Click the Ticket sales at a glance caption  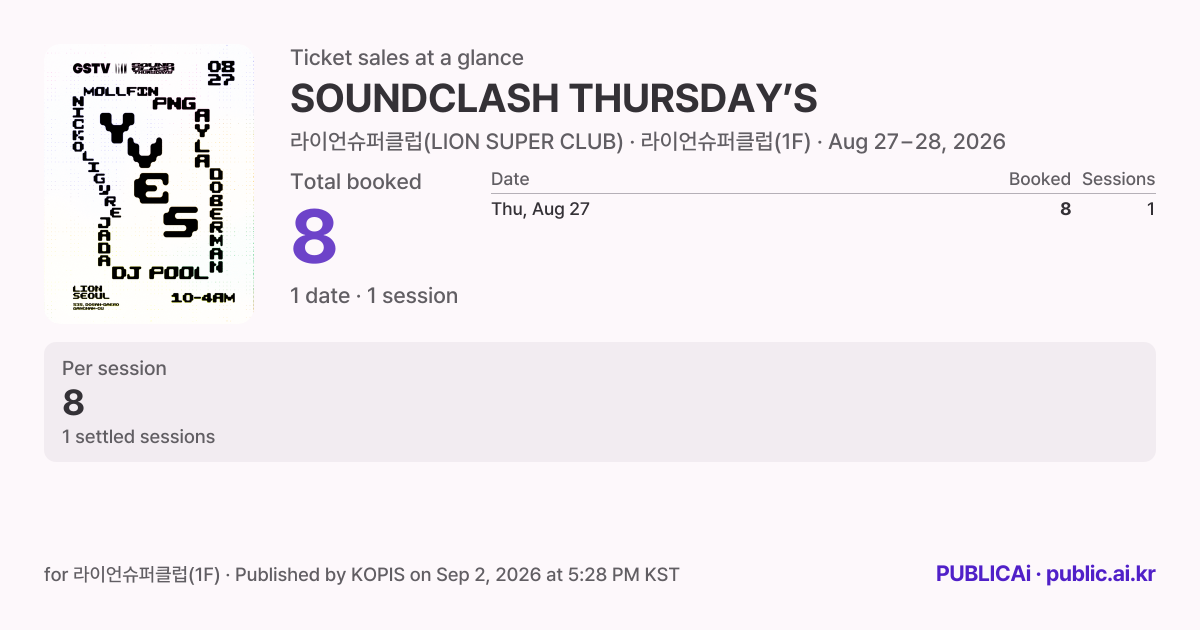(x=407, y=58)
